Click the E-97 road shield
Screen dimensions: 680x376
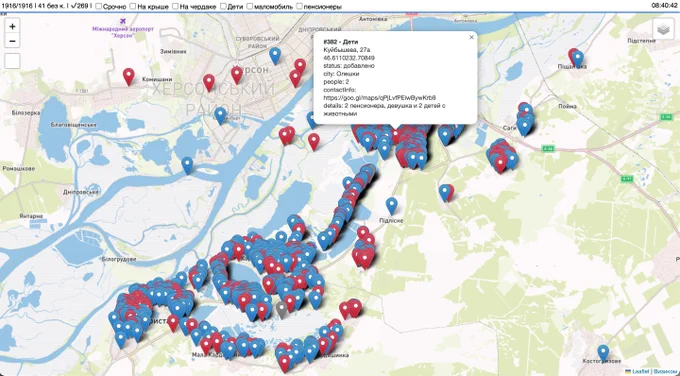[627, 179]
